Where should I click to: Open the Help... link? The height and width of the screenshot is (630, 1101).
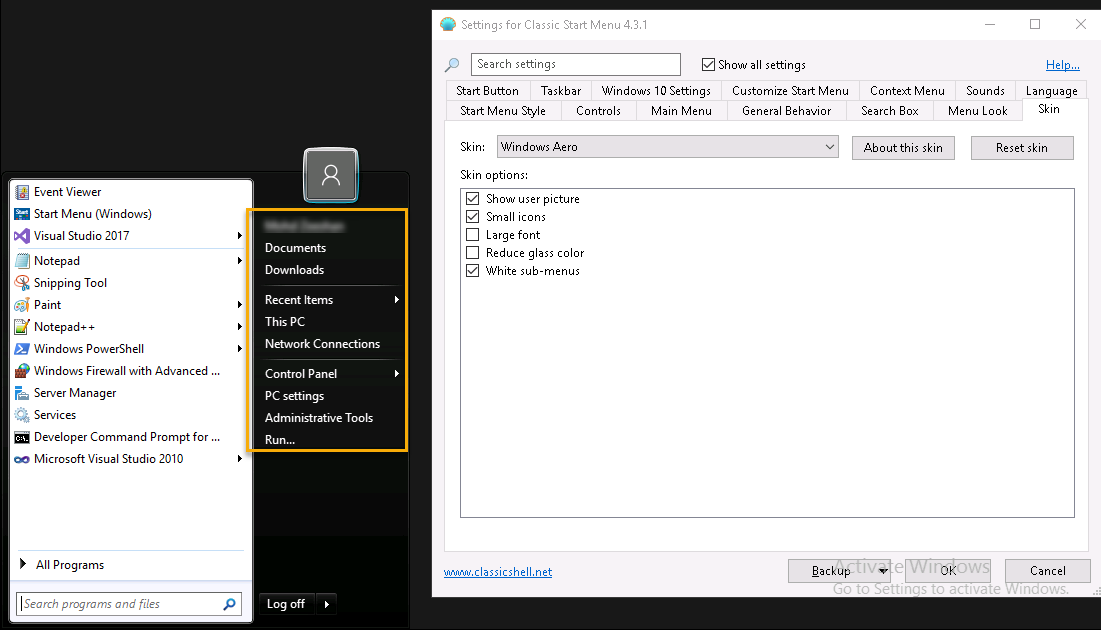click(x=1062, y=65)
